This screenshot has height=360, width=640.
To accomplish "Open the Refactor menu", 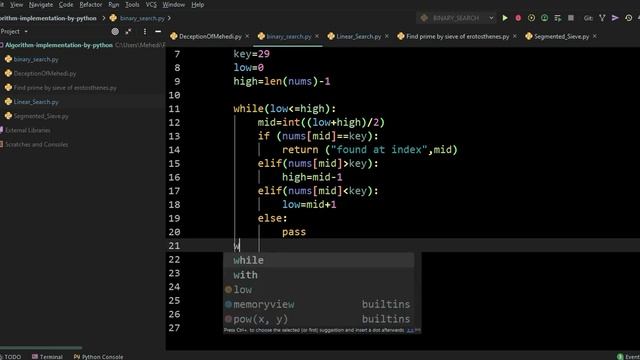I will tap(91, 5).
